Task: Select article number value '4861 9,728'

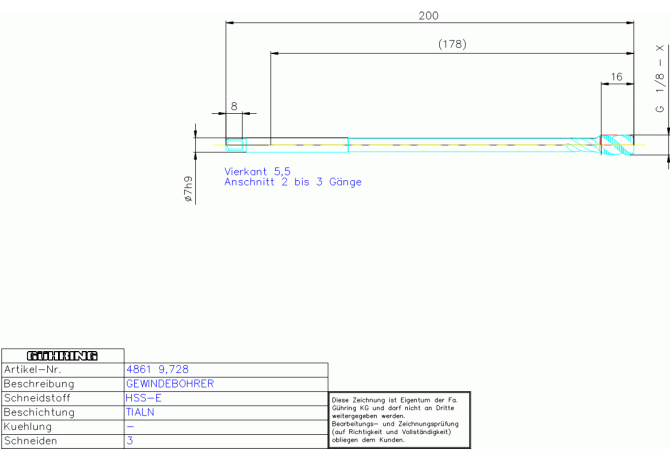Action: tap(157, 369)
